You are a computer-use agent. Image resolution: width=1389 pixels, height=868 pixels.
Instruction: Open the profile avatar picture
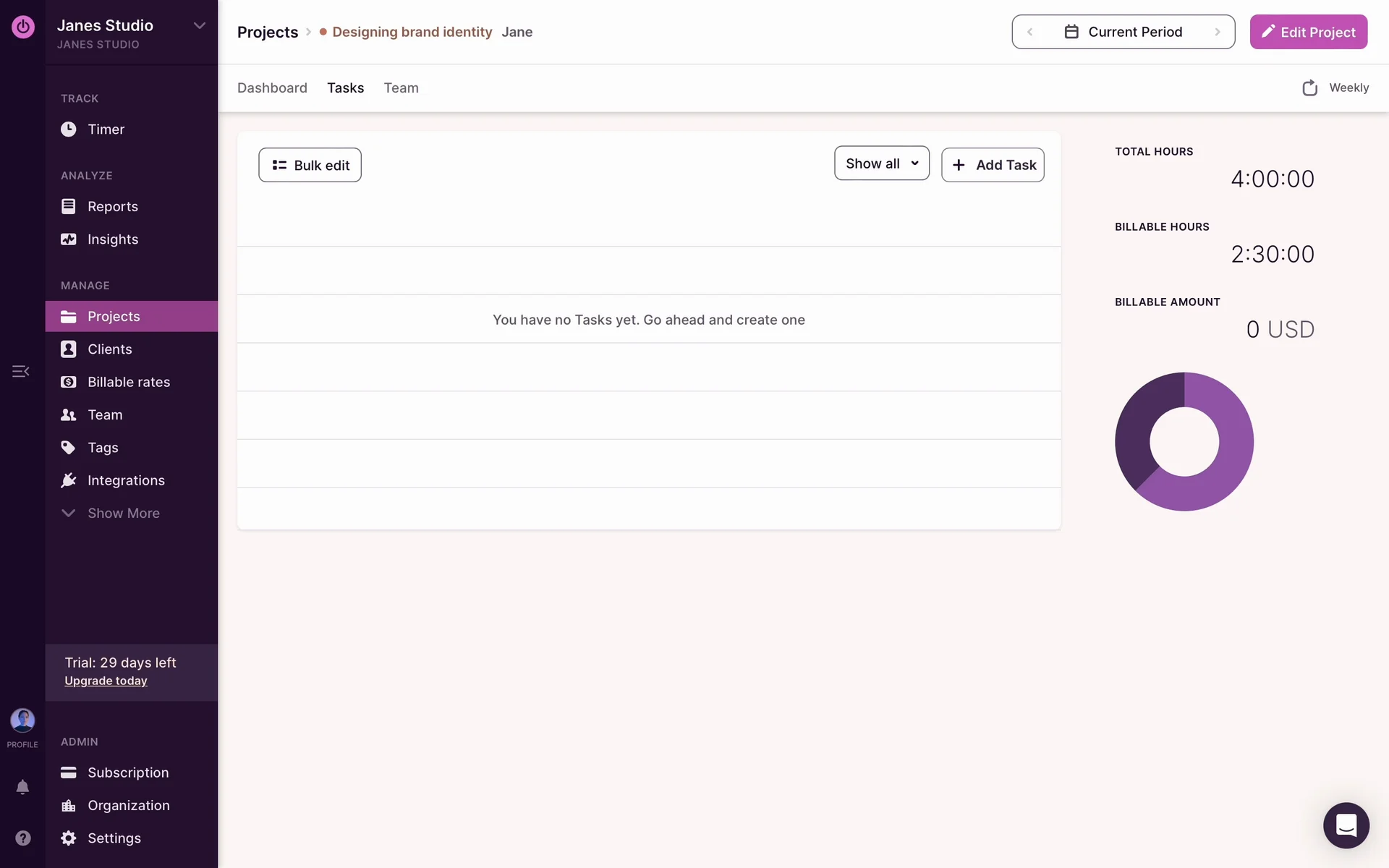(x=22, y=720)
